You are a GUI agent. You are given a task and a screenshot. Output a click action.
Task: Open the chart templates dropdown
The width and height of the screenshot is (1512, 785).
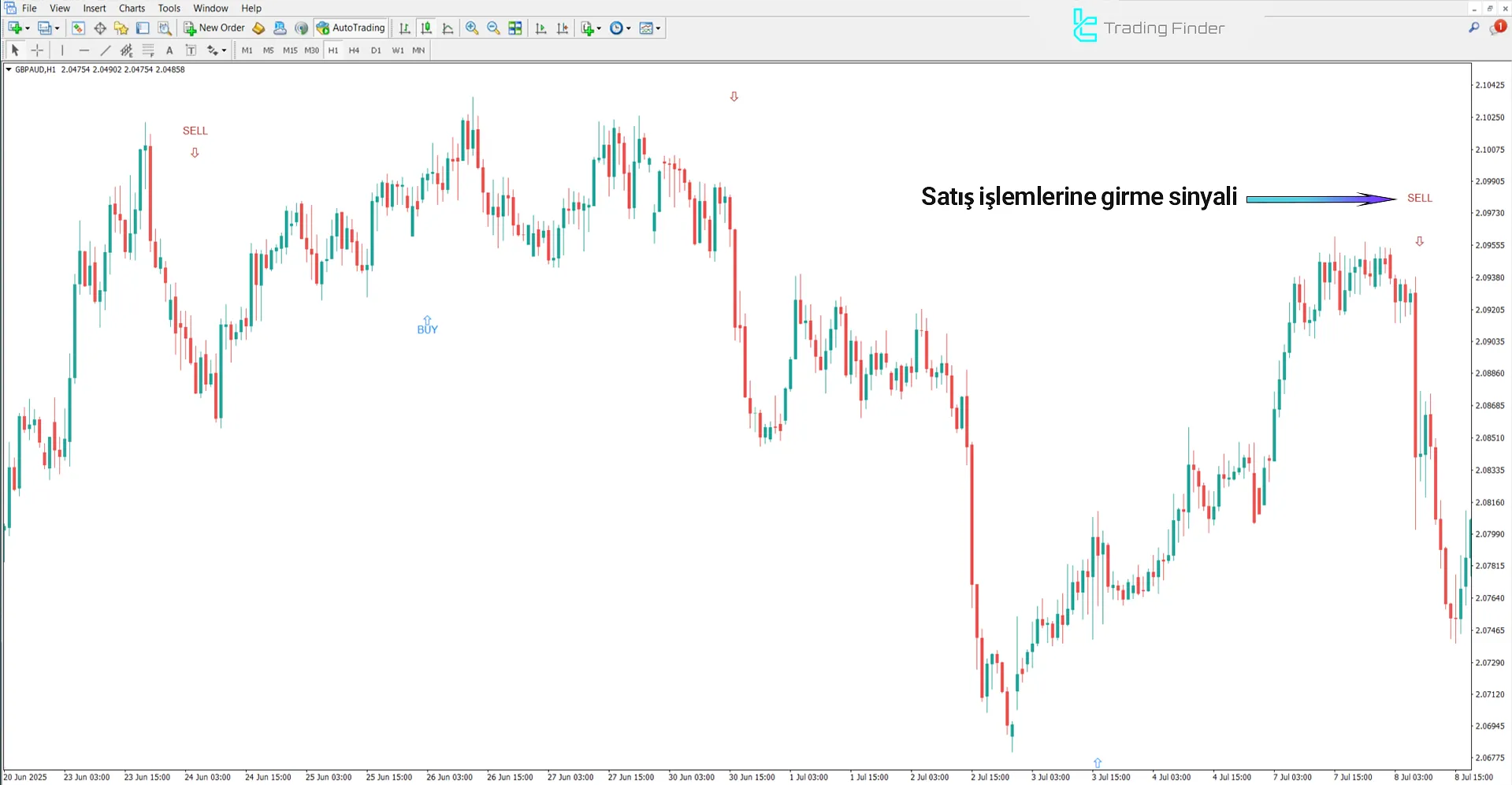pos(651,28)
